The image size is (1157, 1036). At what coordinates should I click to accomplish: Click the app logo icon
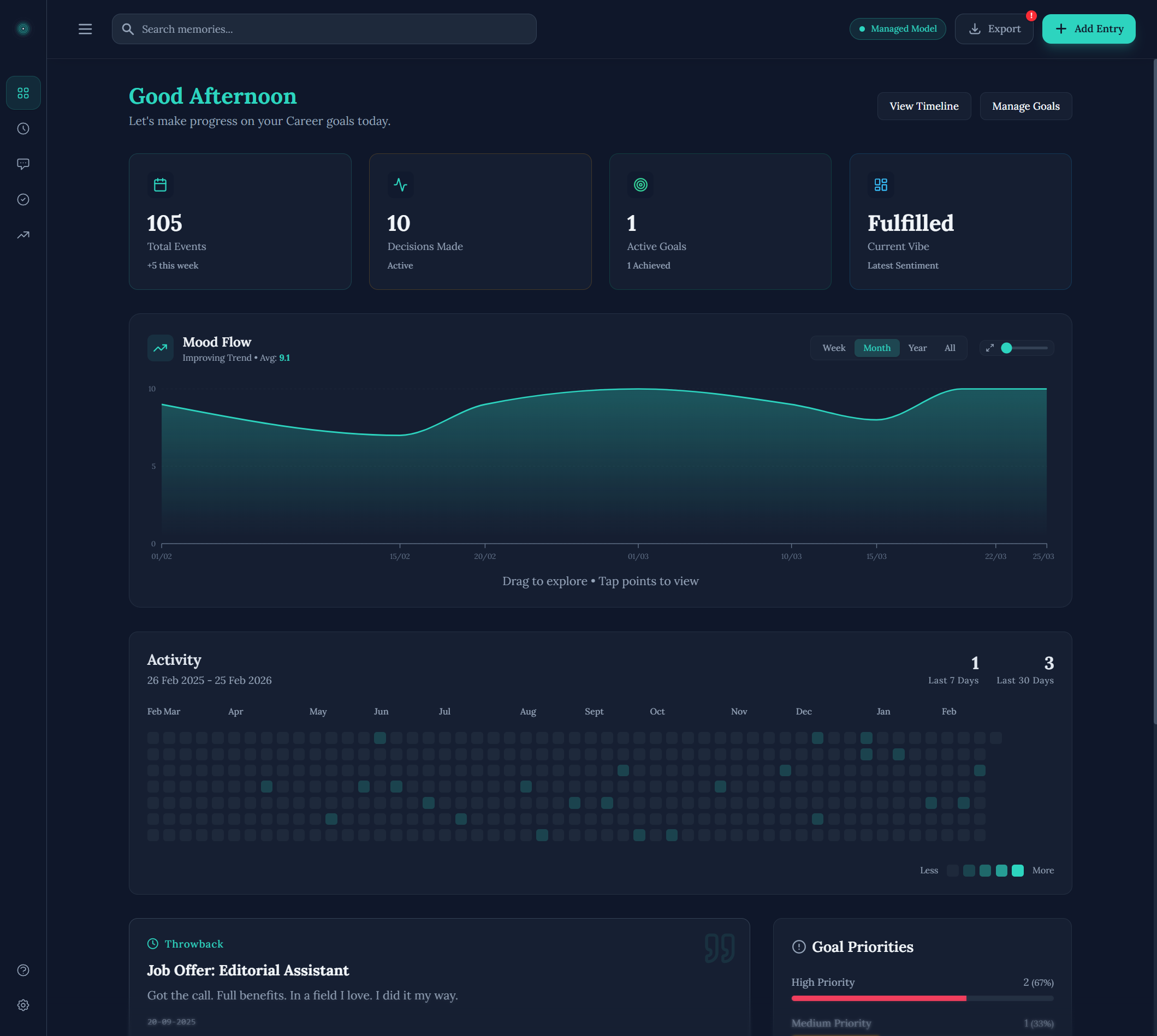[x=23, y=28]
